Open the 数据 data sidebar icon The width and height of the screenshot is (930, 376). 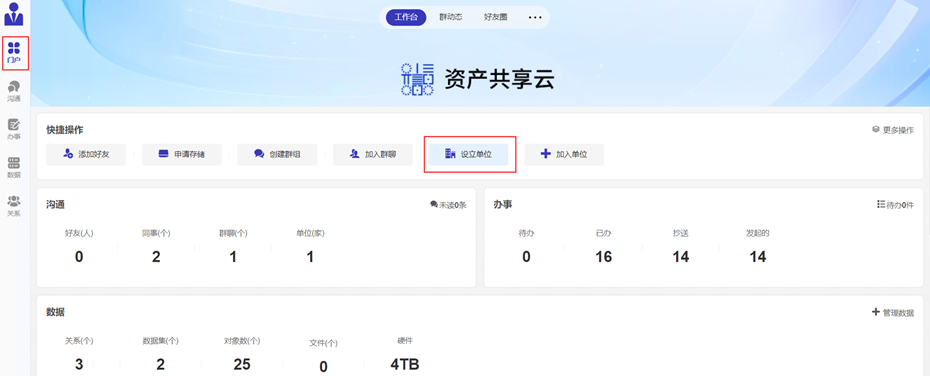pyautogui.click(x=14, y=167)
